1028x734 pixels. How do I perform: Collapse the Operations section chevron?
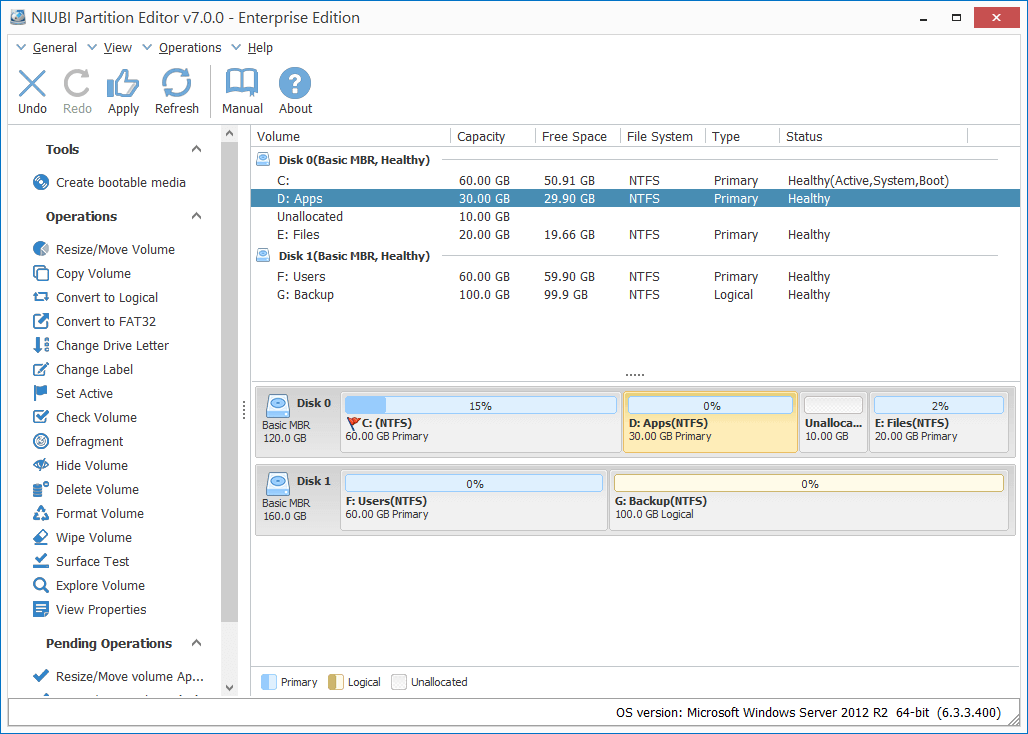[197, 217]
